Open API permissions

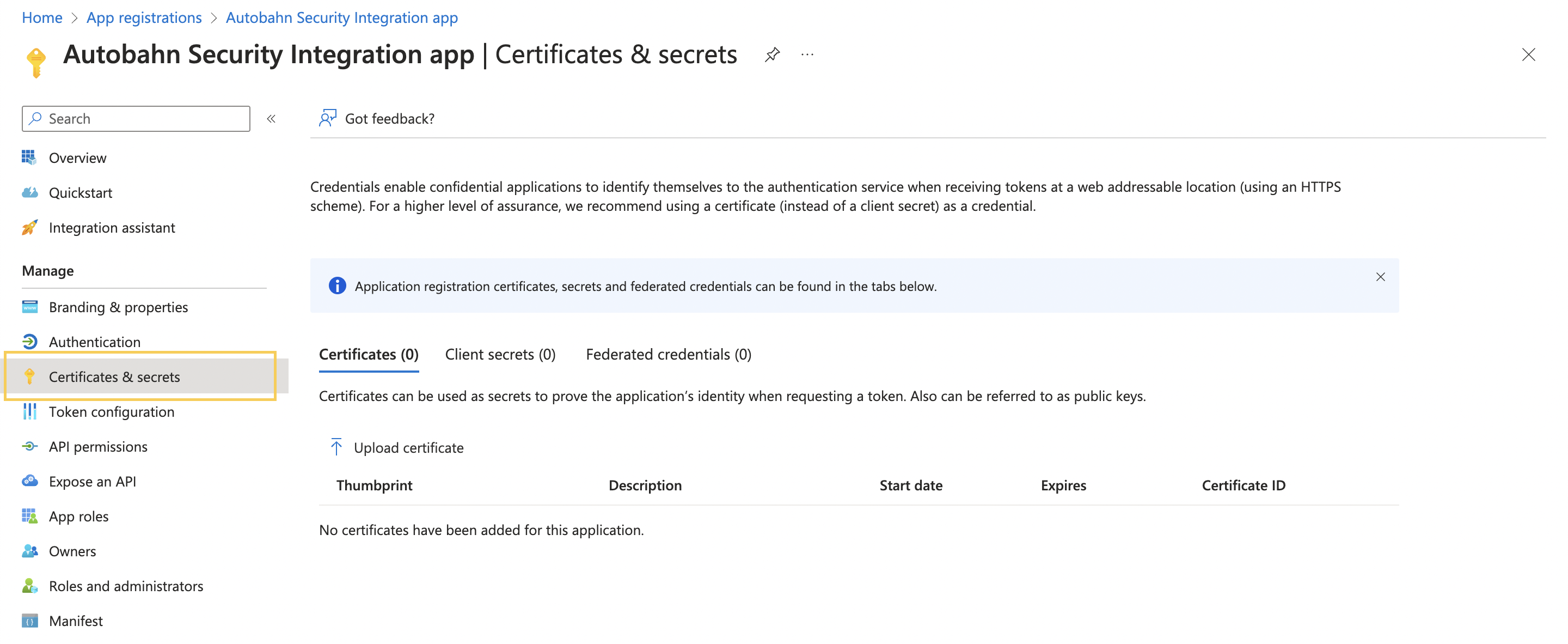tap(98, 446)
